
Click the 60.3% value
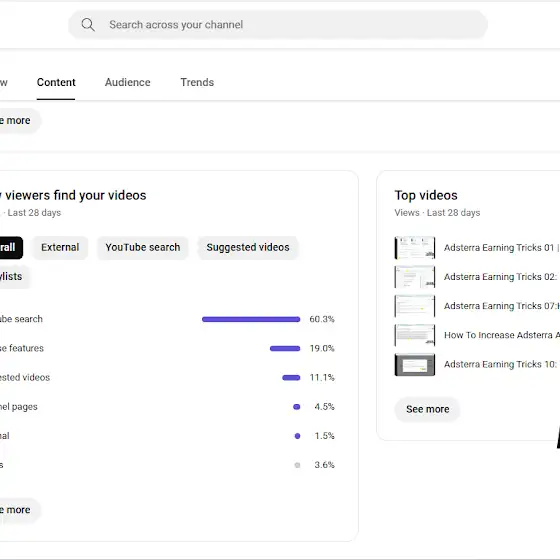[322, 319]
